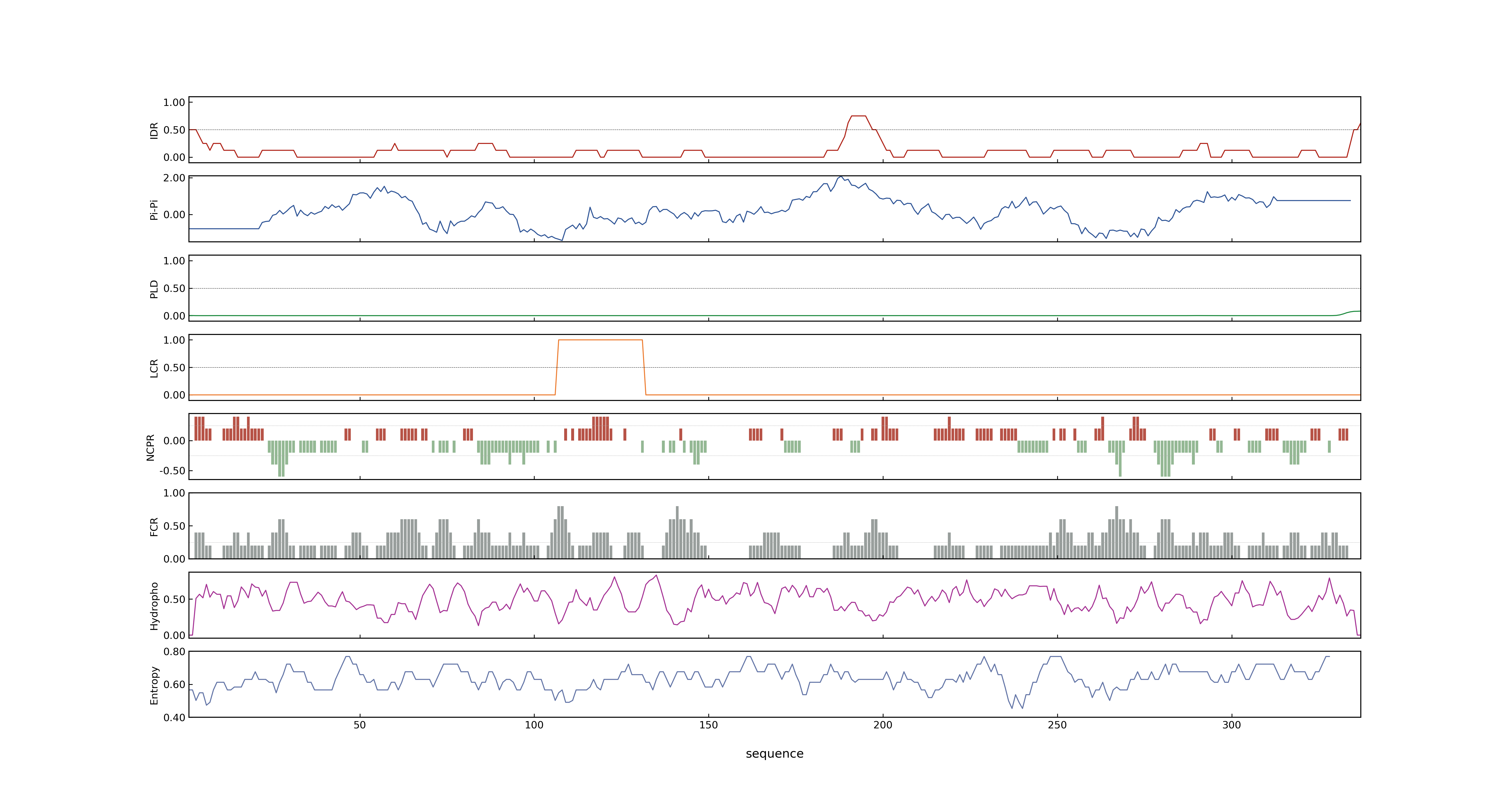This screenshot has width=1512, height=806.
Task: Click the "1.00" tick of the LCR panel
Action: click(x=174, y=340)
